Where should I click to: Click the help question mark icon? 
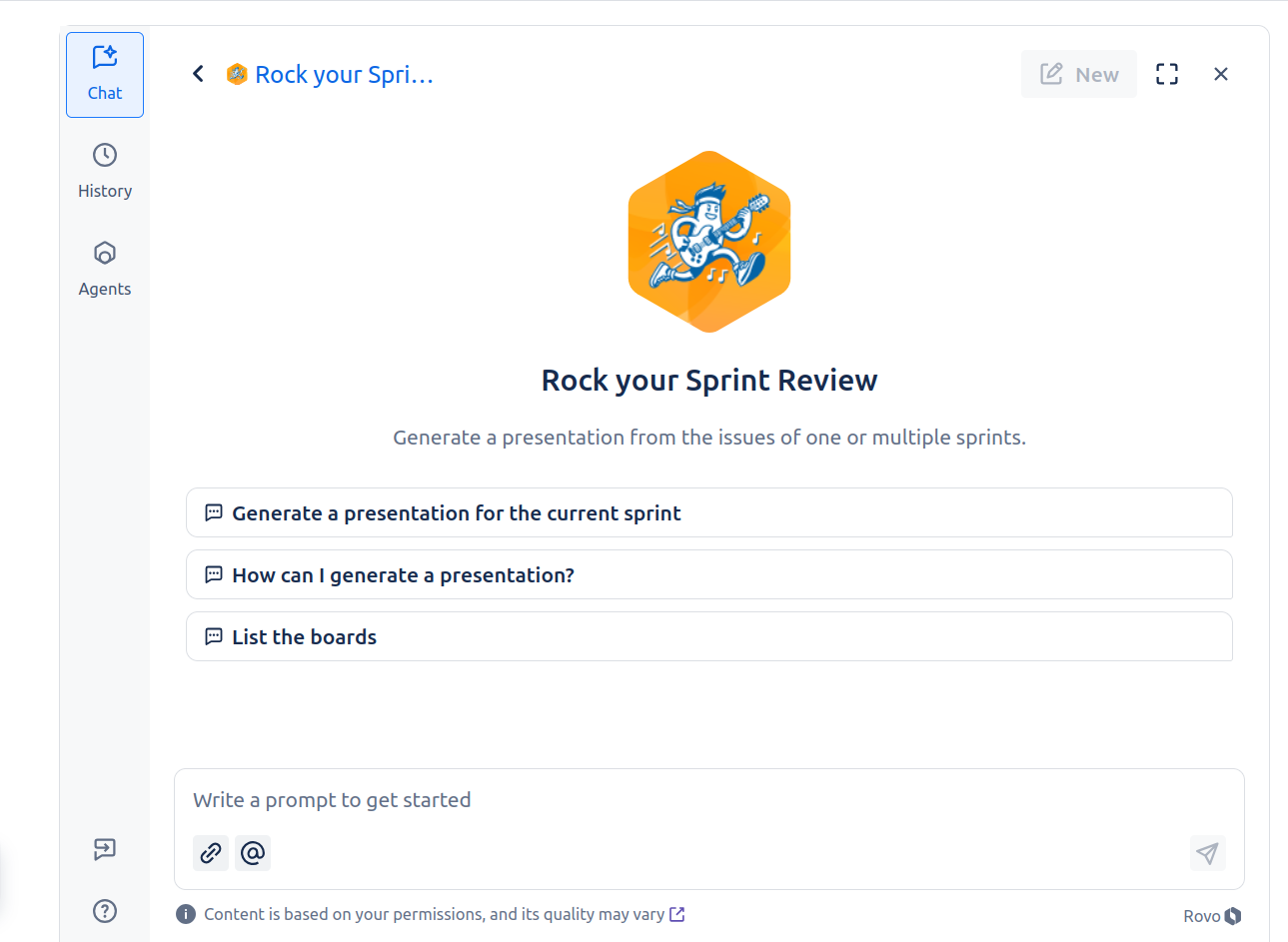point(104,910)
